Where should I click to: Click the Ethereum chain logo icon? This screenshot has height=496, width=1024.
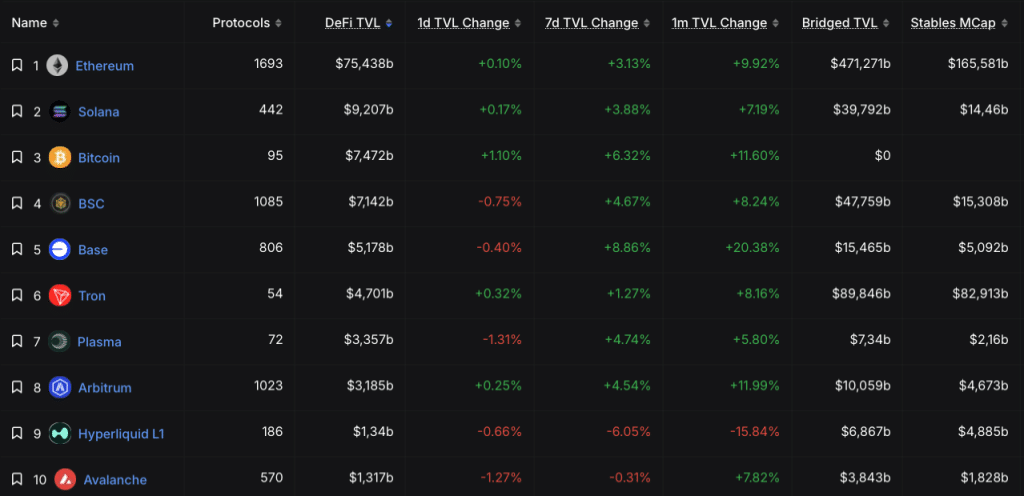pyautogui.click(x=57, y=65)
